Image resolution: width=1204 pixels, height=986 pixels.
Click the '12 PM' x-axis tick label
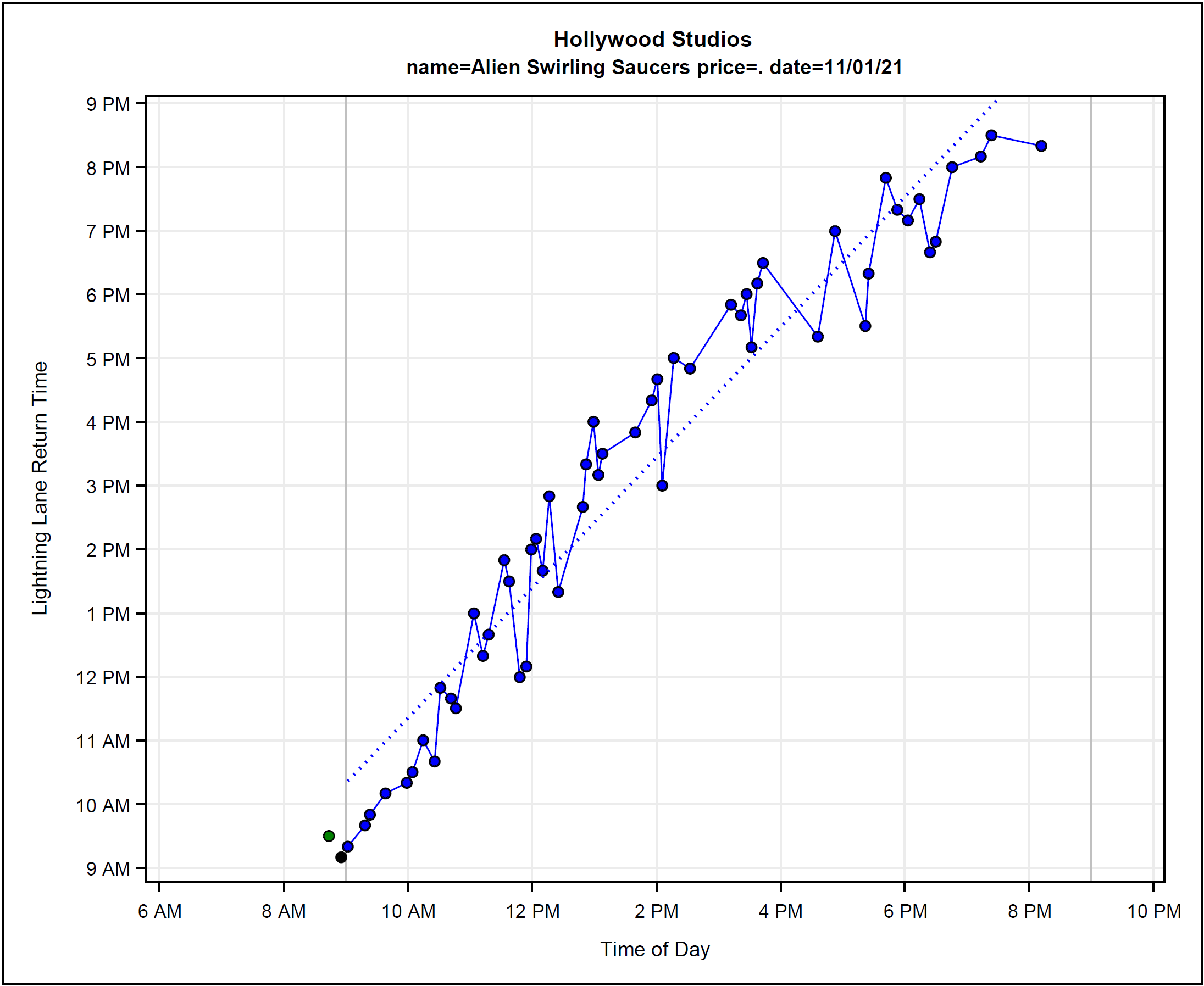tap(532, 911)
